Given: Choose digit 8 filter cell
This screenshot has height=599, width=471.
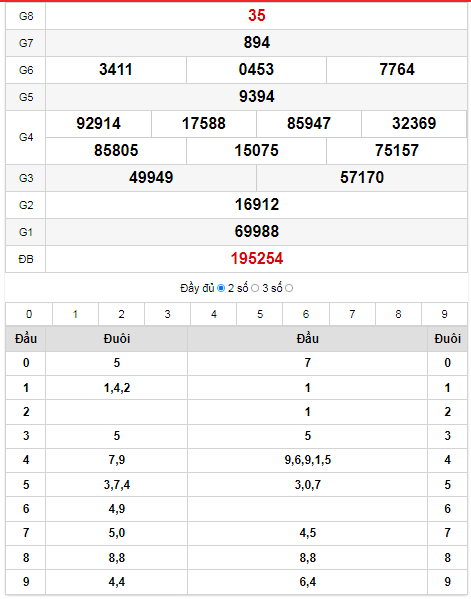Looking at the screenshot, I should pyautogui.click(x=398, y=314).
